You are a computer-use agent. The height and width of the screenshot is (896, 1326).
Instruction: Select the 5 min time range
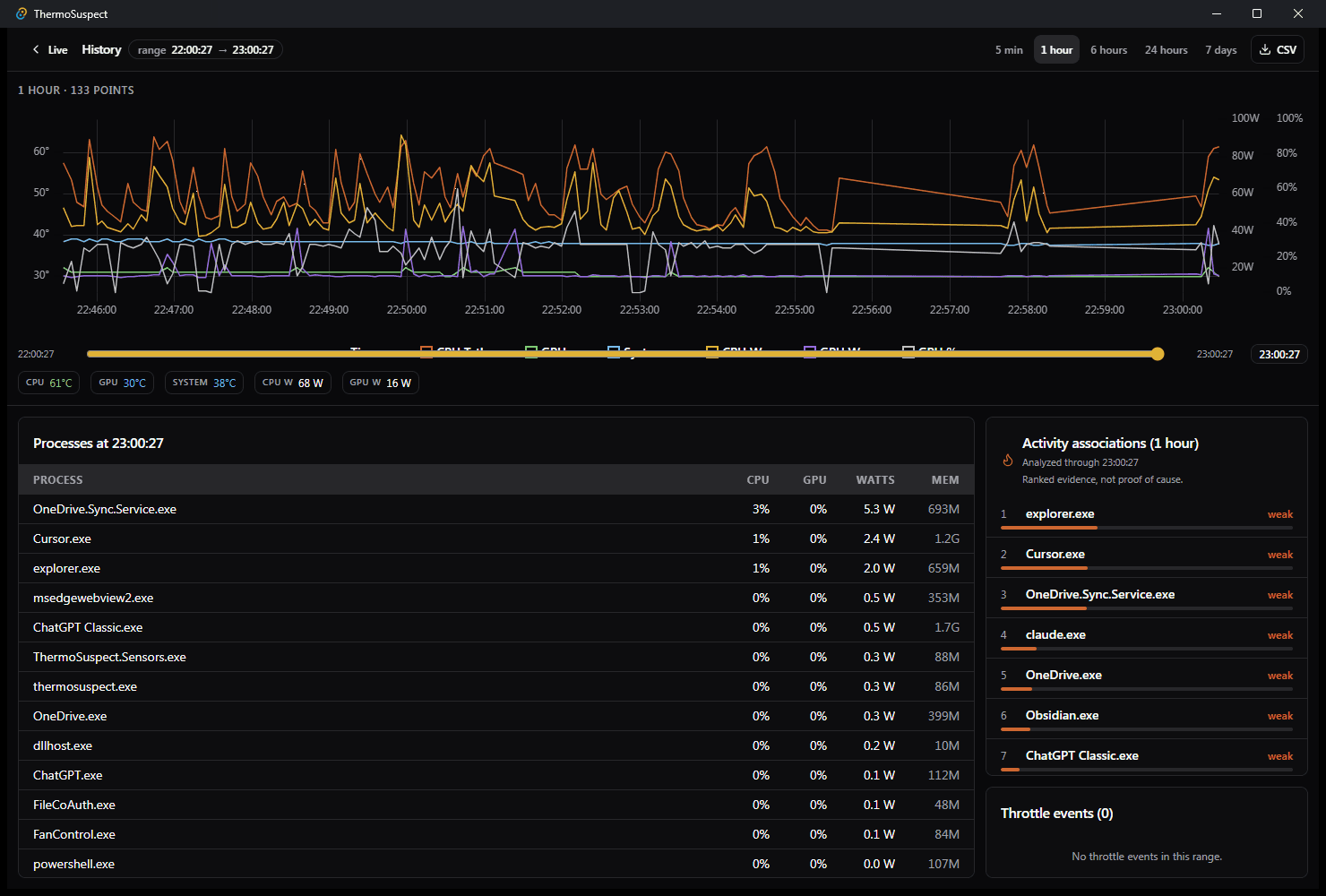(x=1009, y=50)
